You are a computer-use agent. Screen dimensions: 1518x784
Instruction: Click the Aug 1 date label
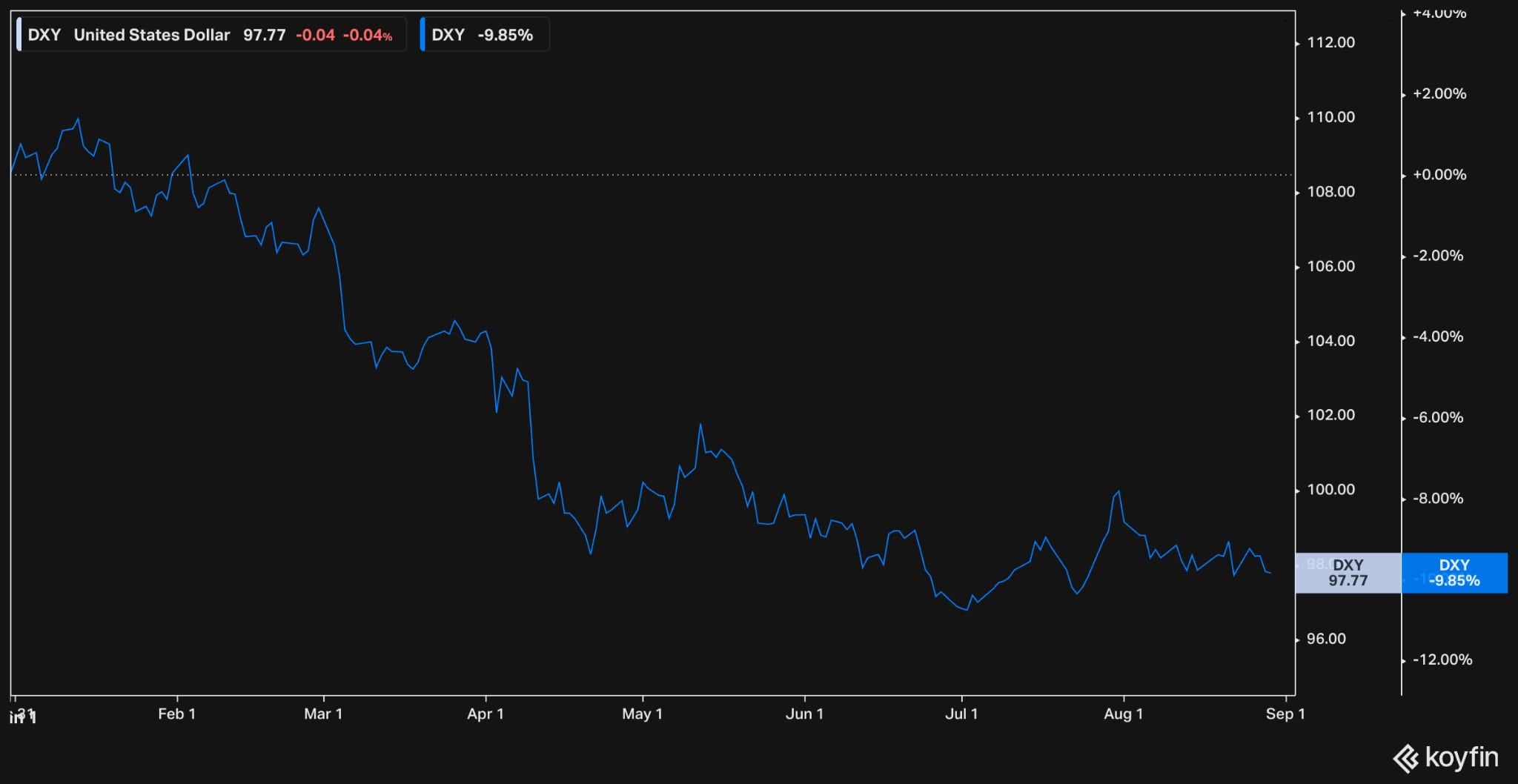coord(1123,714)
